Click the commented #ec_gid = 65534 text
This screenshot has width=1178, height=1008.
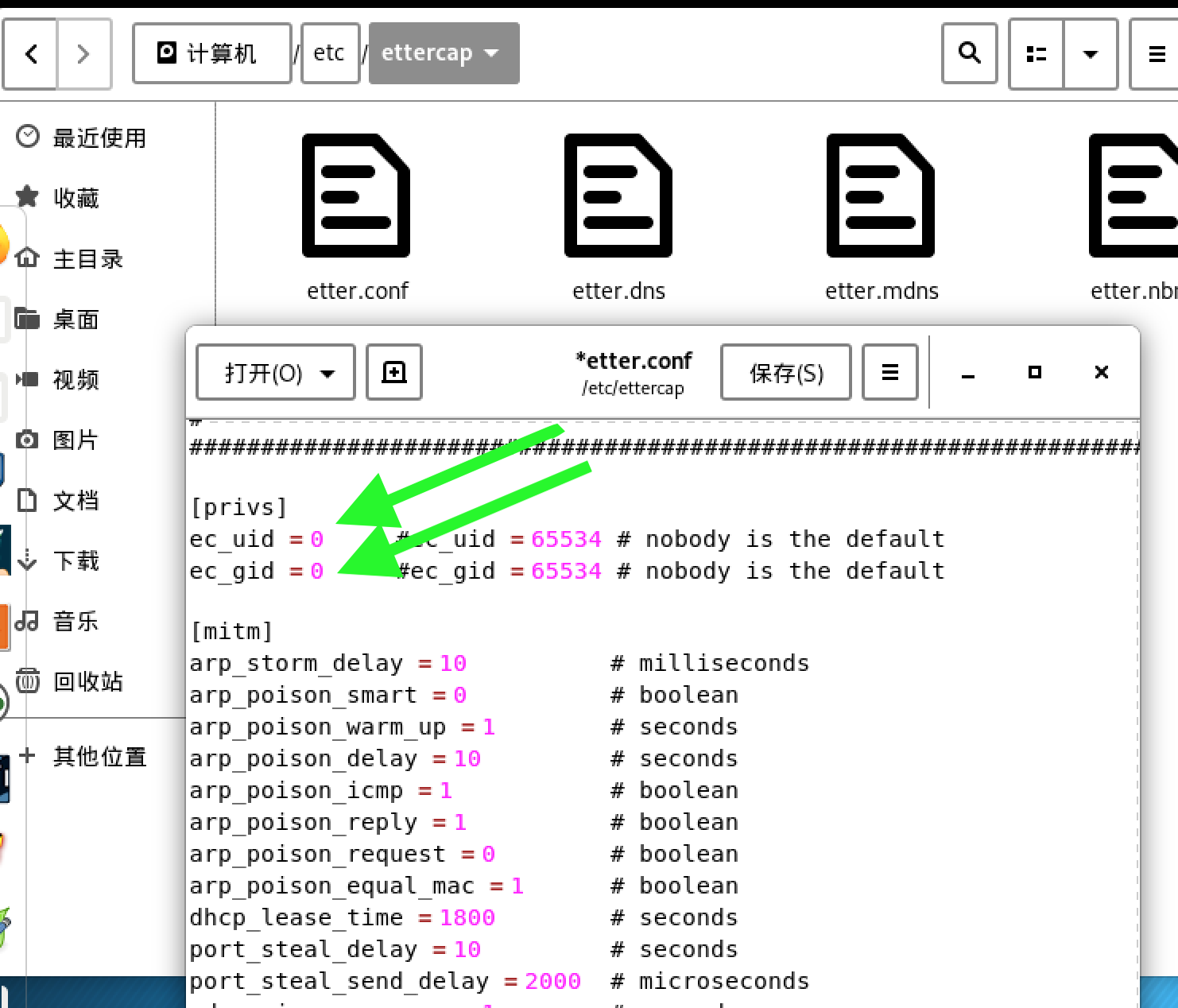pos(499,571)
